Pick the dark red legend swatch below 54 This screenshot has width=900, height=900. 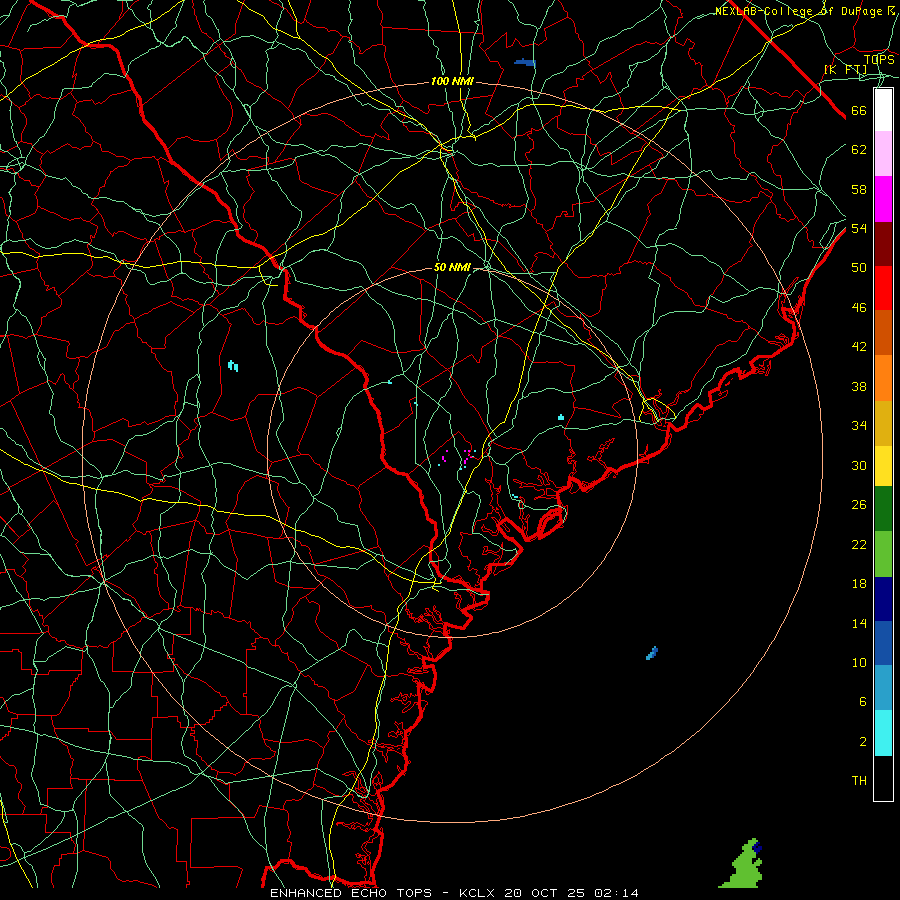pyautogui.click(x=883, y=244)
